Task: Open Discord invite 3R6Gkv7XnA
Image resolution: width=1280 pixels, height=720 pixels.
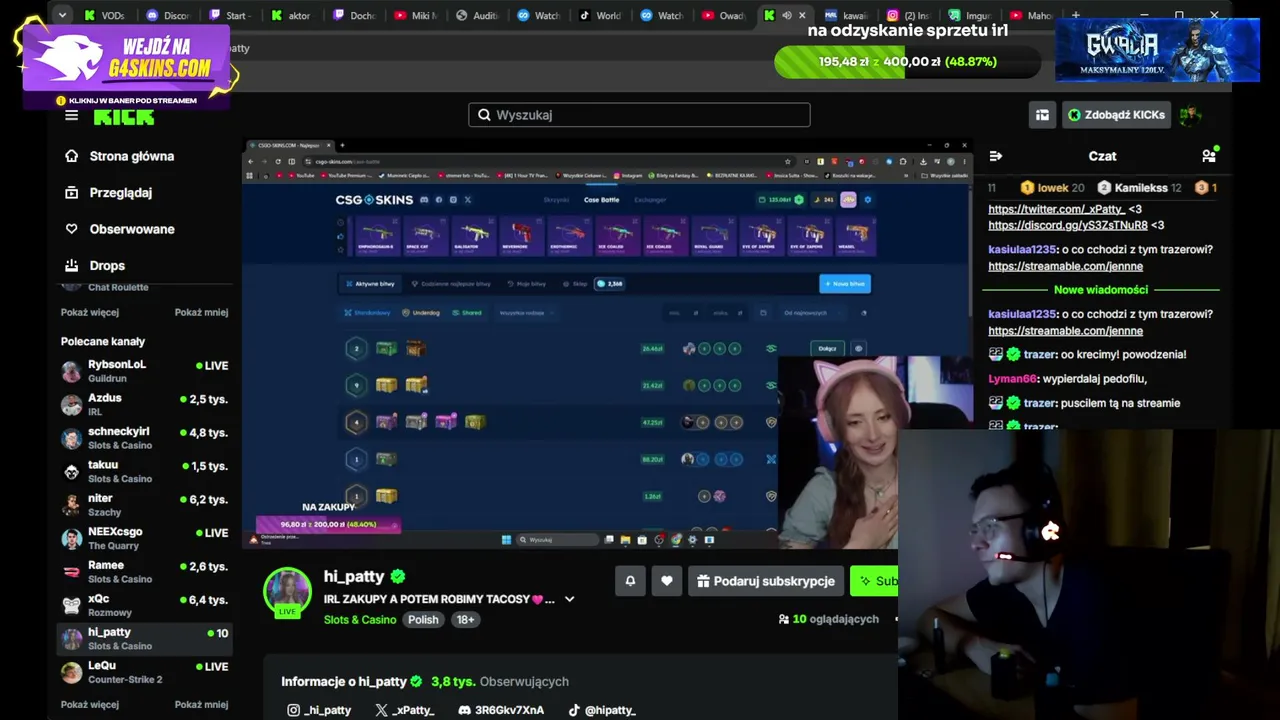Action: (501, 710)
